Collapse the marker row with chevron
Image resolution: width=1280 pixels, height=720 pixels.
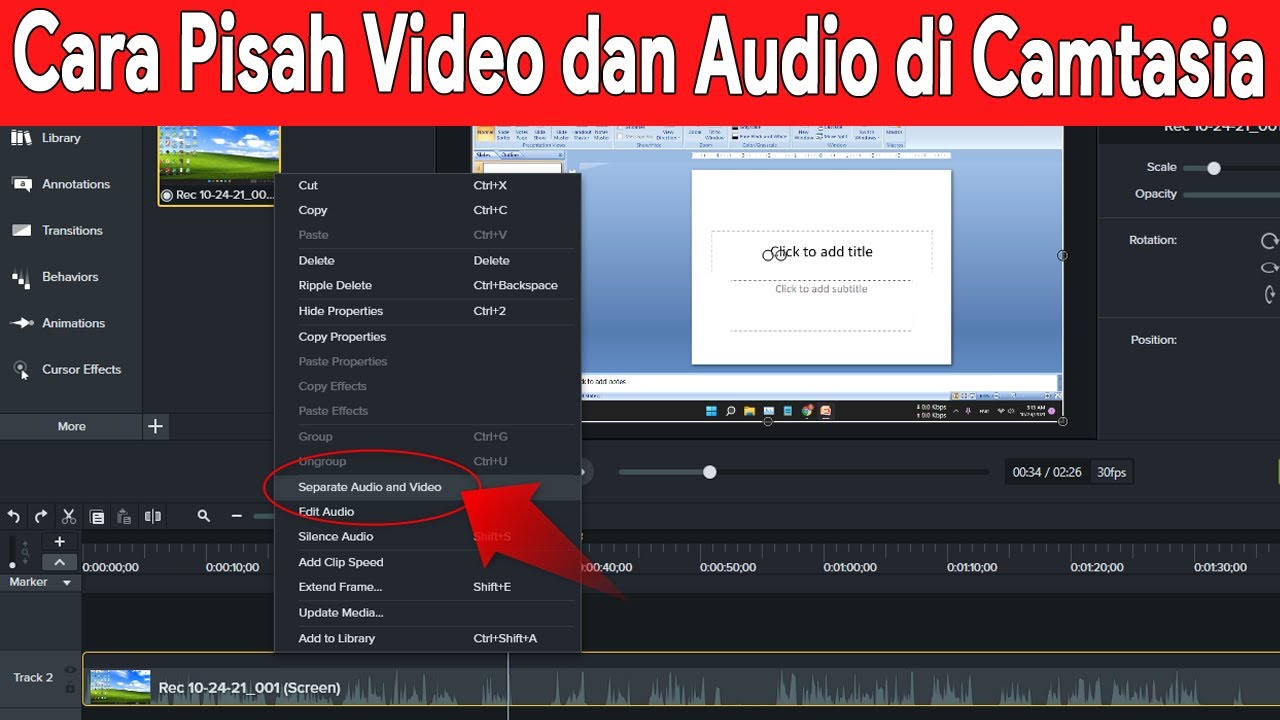[x=59, y=562]
